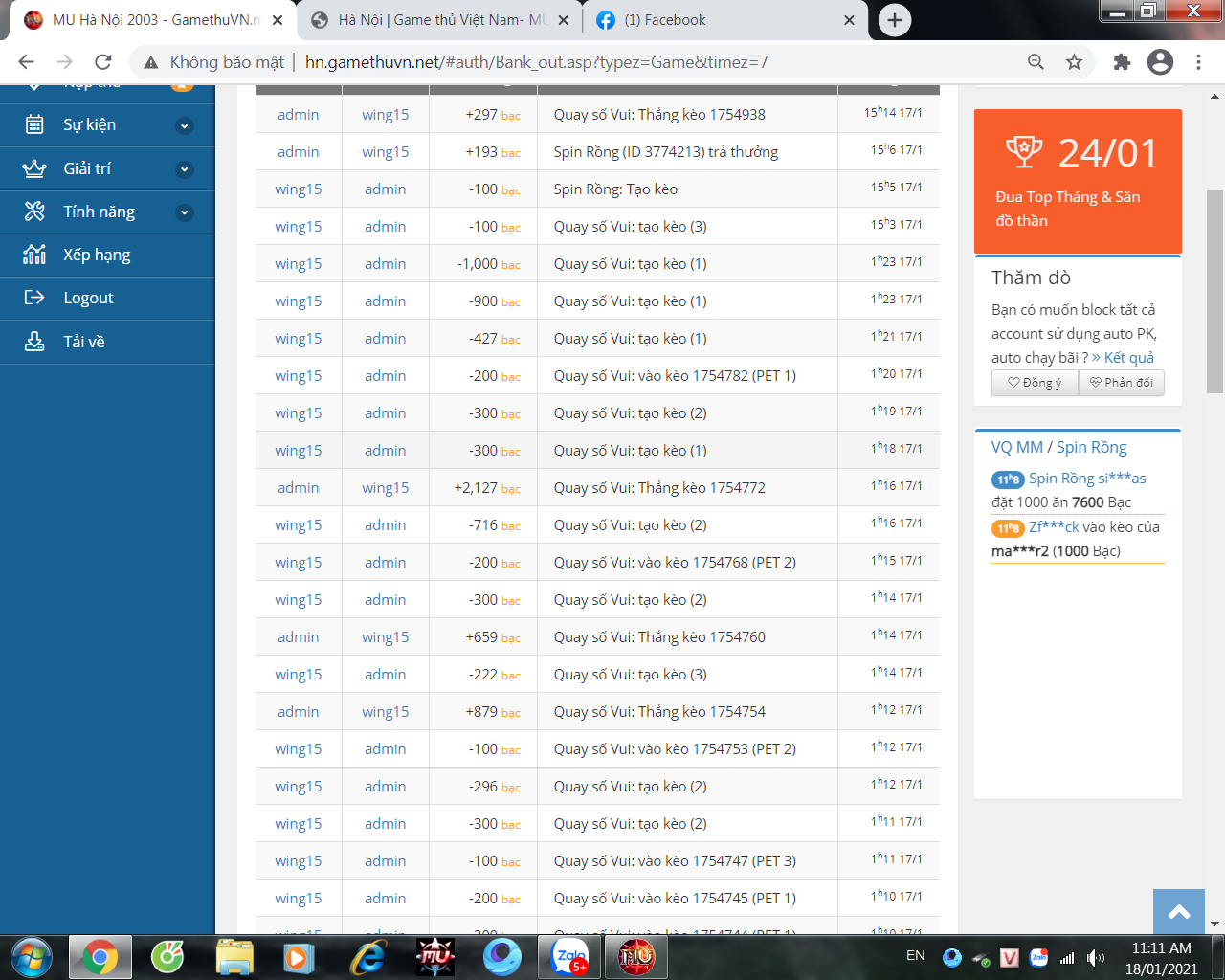The image size is (1225, 980).
Task: Expand the Giải trí dropdown arrow
Action: 185,169
